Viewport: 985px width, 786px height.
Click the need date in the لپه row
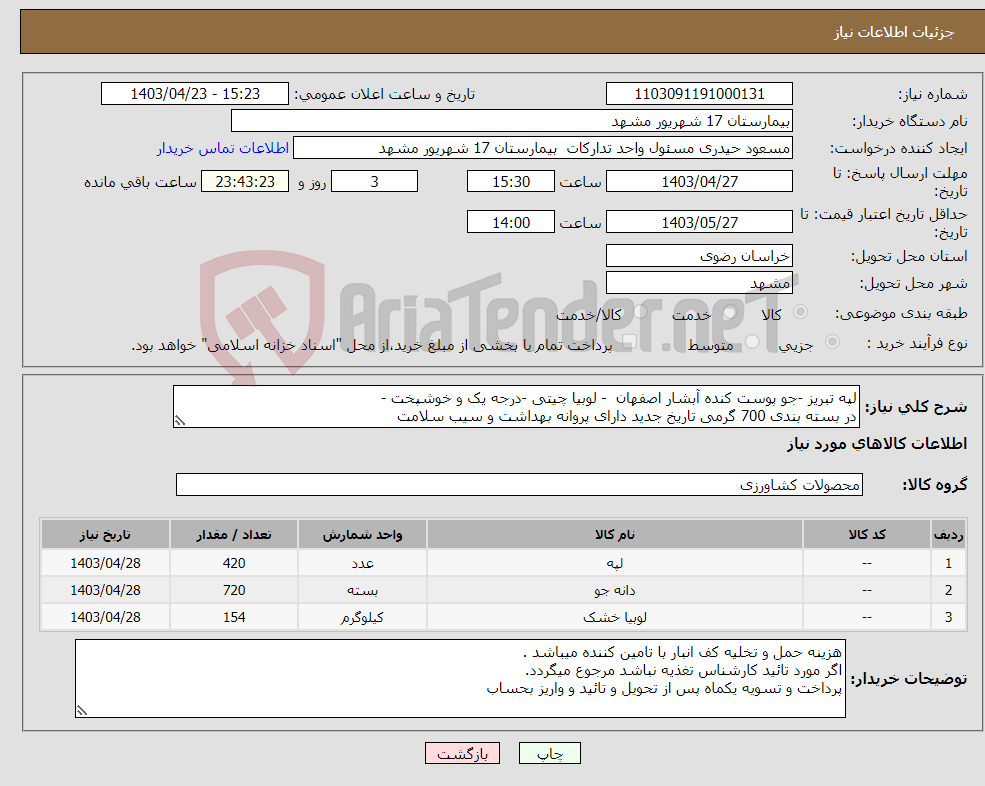(106, 563)
